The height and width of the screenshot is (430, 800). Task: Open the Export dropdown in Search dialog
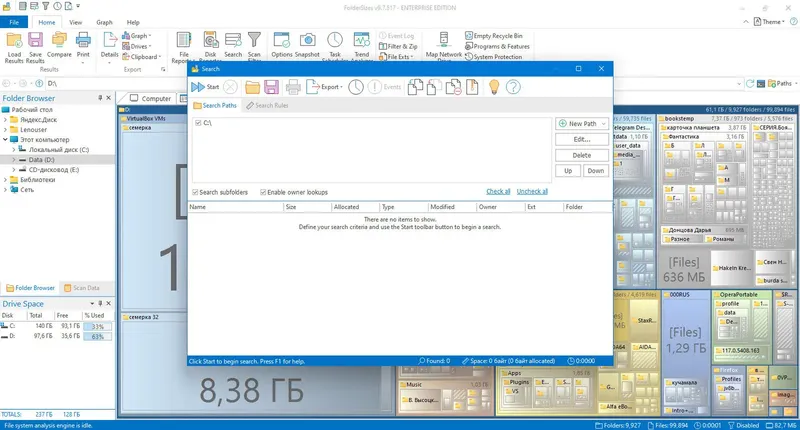[324, 87]
